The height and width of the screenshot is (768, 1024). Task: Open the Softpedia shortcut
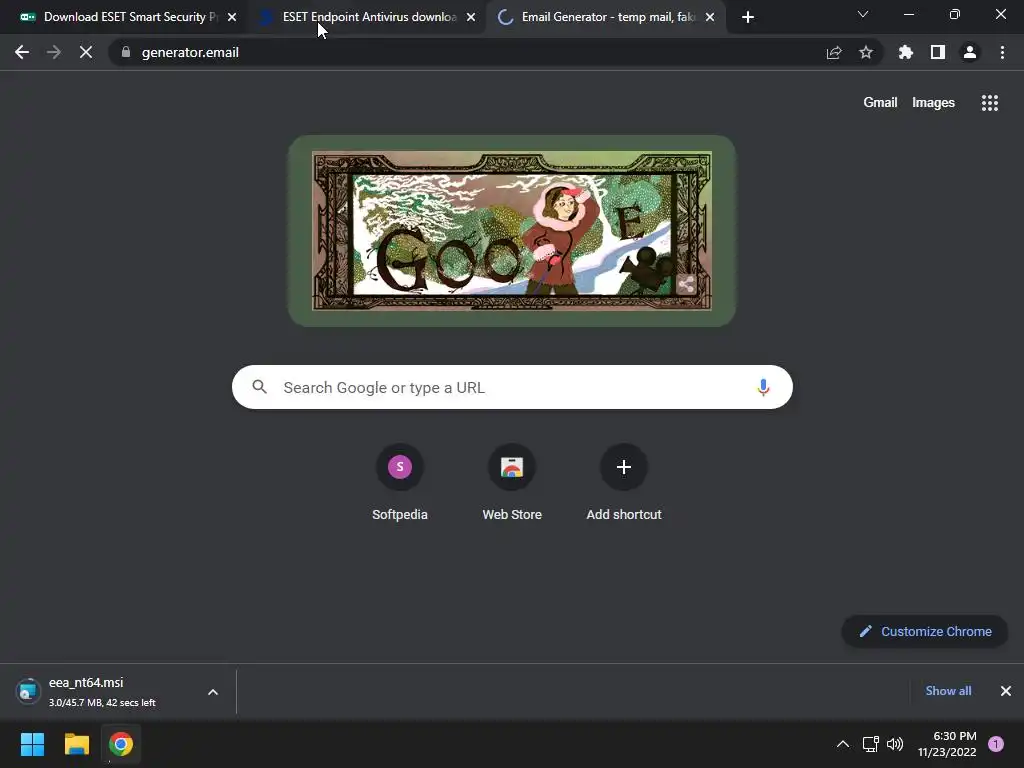(400, 483)
